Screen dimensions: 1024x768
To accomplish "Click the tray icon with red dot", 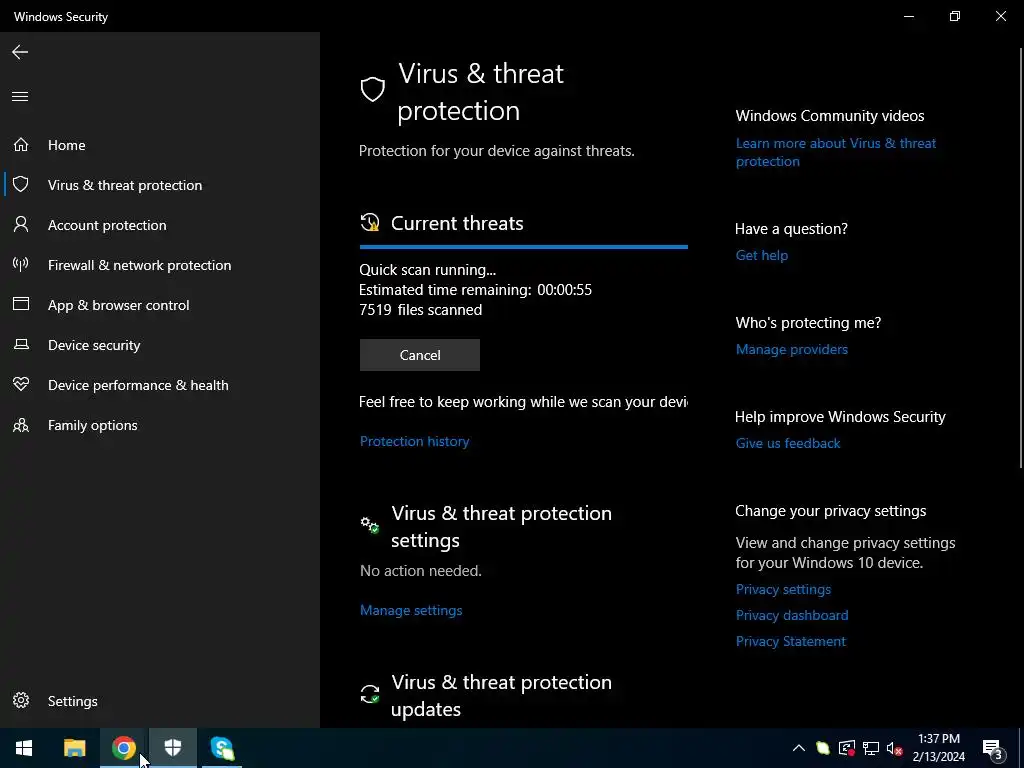I will tap(846, 748).
